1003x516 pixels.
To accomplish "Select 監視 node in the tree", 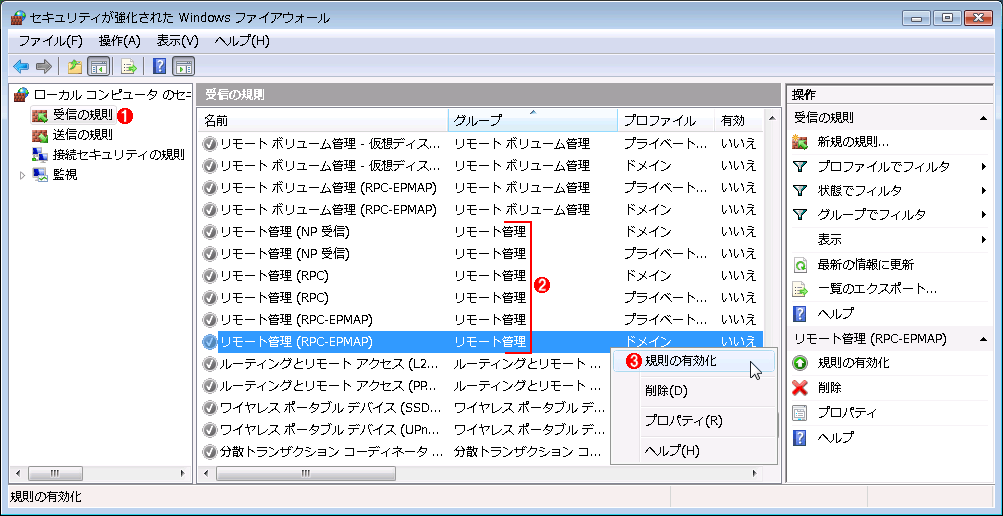I will (65, 174).
